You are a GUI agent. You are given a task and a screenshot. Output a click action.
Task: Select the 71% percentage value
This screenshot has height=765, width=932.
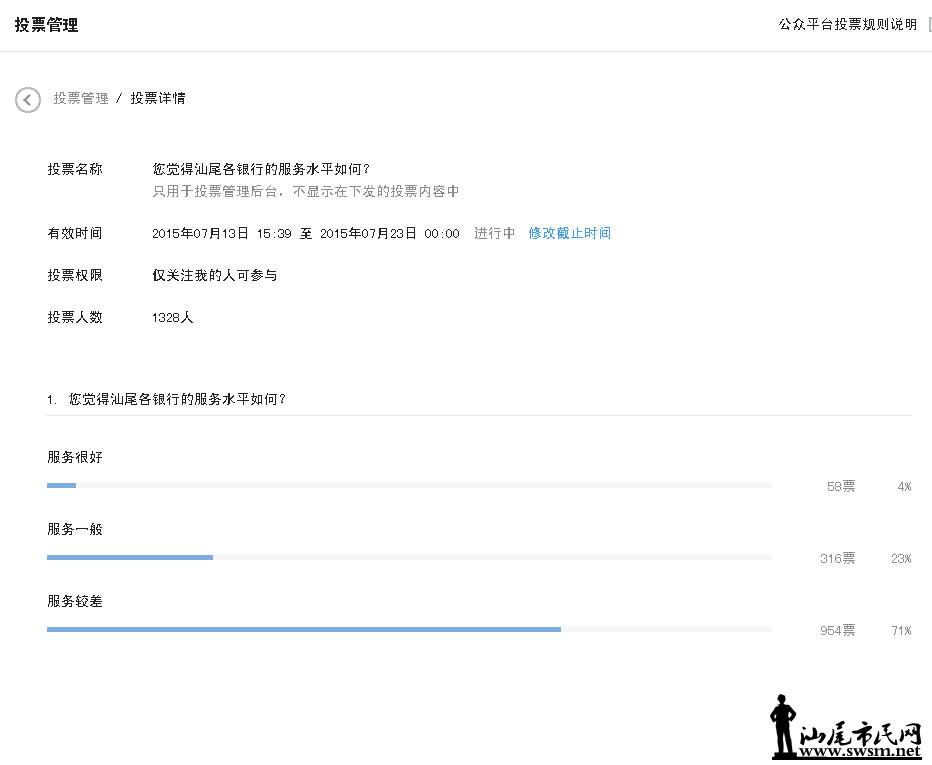[900, 630]
